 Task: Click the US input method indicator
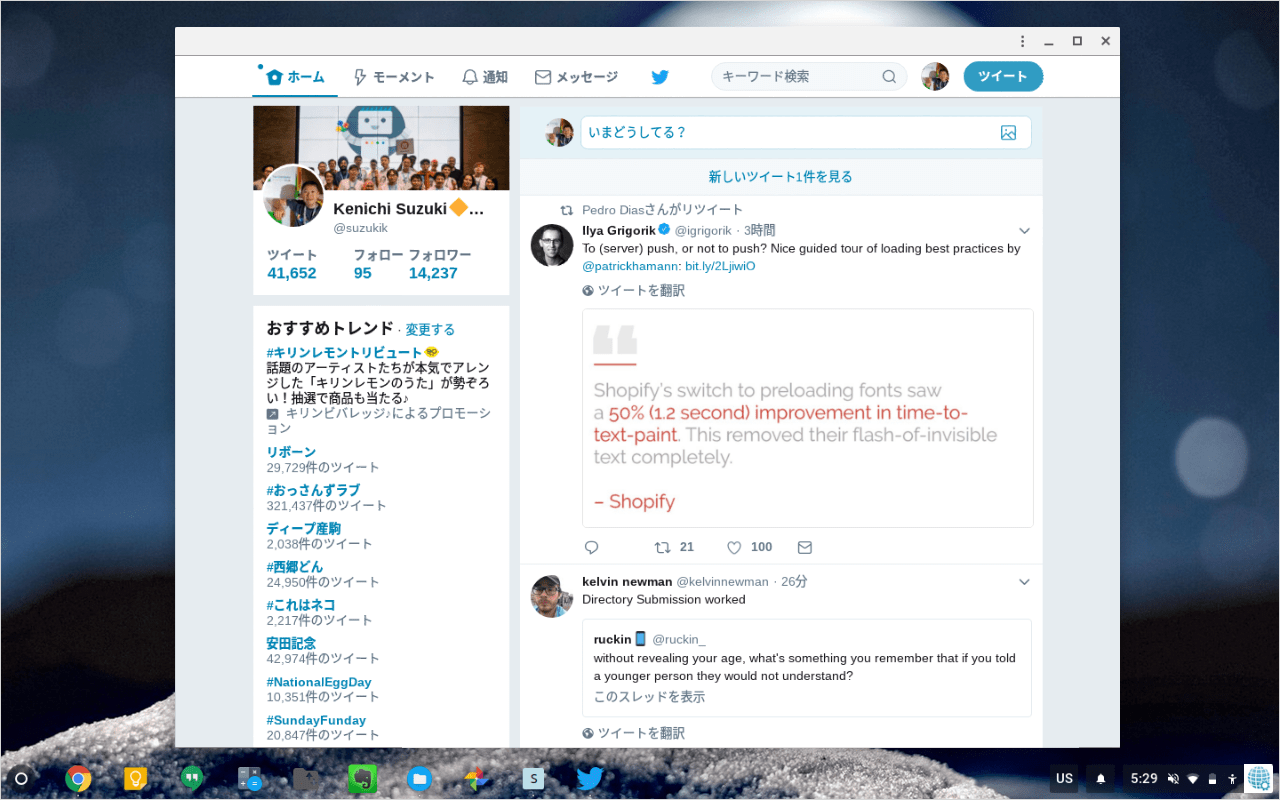click(x=1064, y=778)
